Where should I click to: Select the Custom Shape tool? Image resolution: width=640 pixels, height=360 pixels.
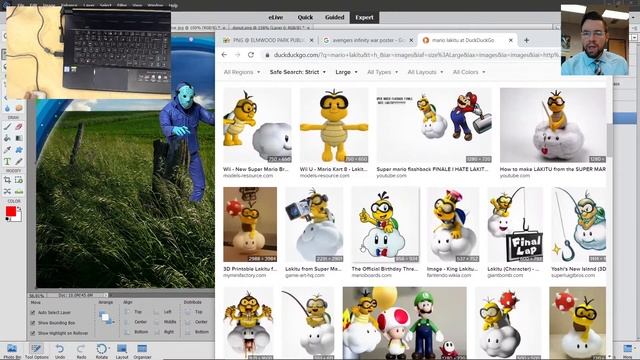pos(19,150)
